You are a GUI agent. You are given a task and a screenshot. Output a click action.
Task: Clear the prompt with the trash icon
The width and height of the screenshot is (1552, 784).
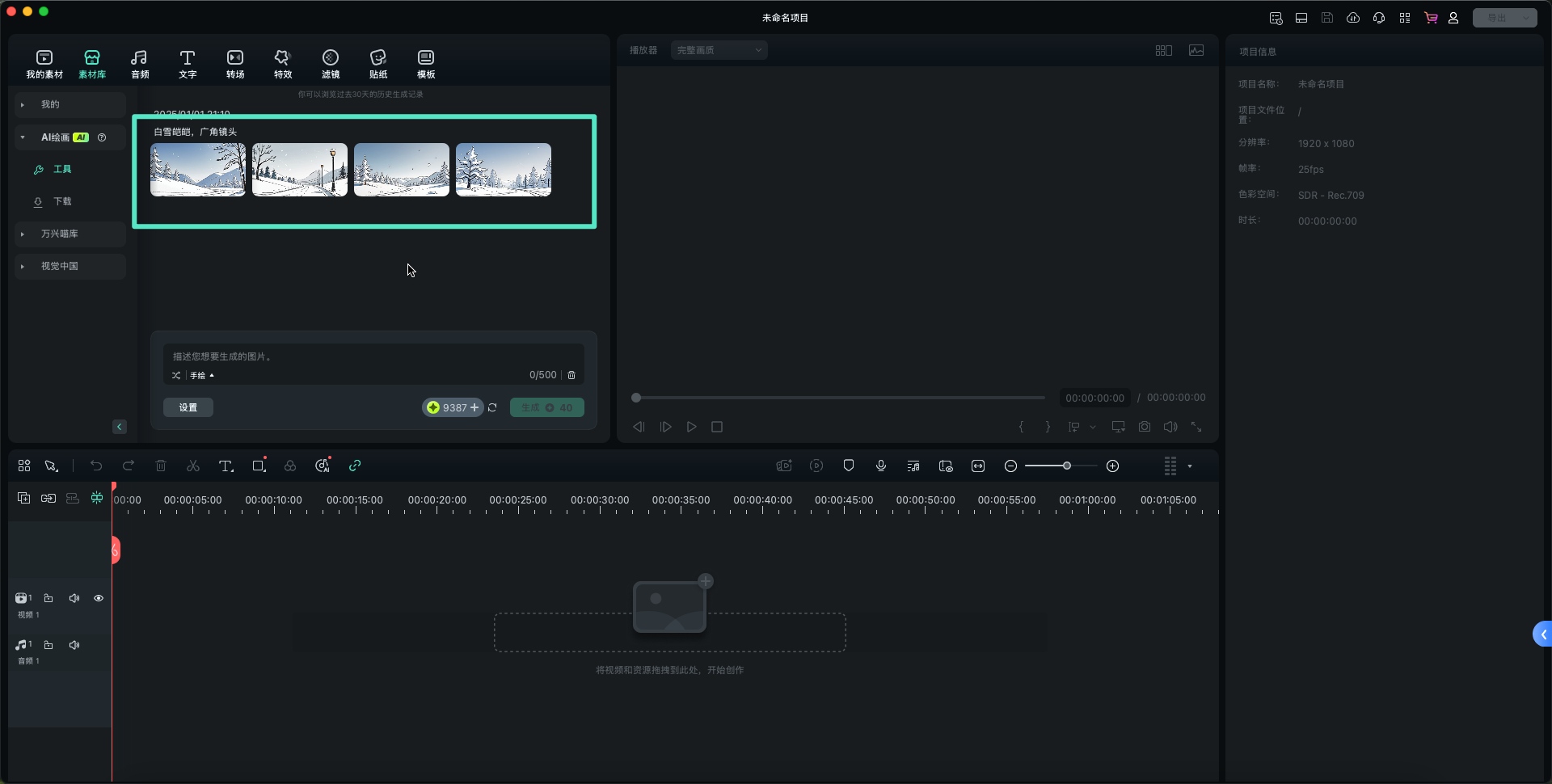point(571,376)
